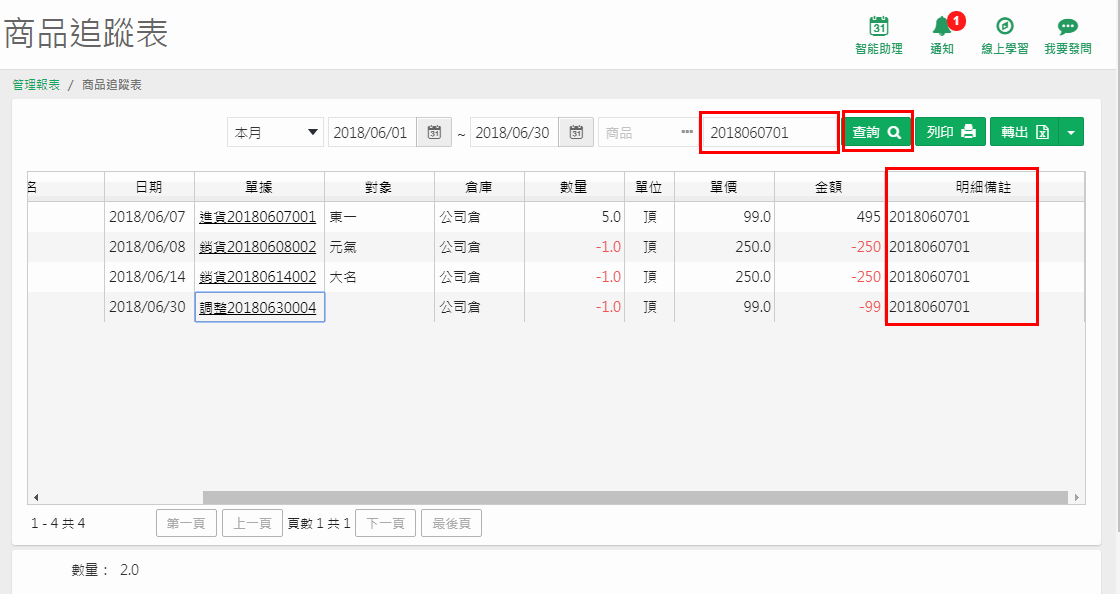Open the 線上學習 compass icon
The width and height of the screenshot is (1120, 594).
1004,26
